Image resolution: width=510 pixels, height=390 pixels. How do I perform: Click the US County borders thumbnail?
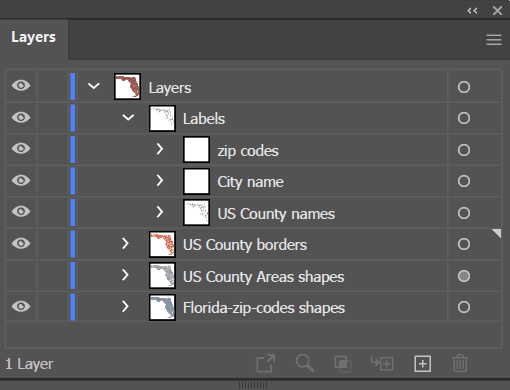pyautogui.click(x=162, y=244)
